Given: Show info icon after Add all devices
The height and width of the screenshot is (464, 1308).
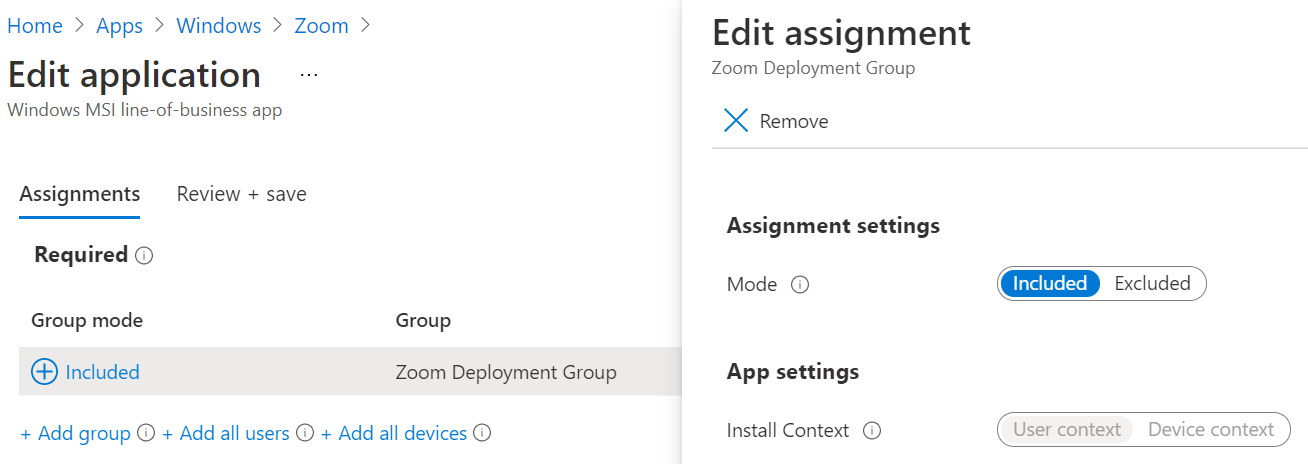Looking at the screenshot, I should pyautogui.click(x=482, y=433).
